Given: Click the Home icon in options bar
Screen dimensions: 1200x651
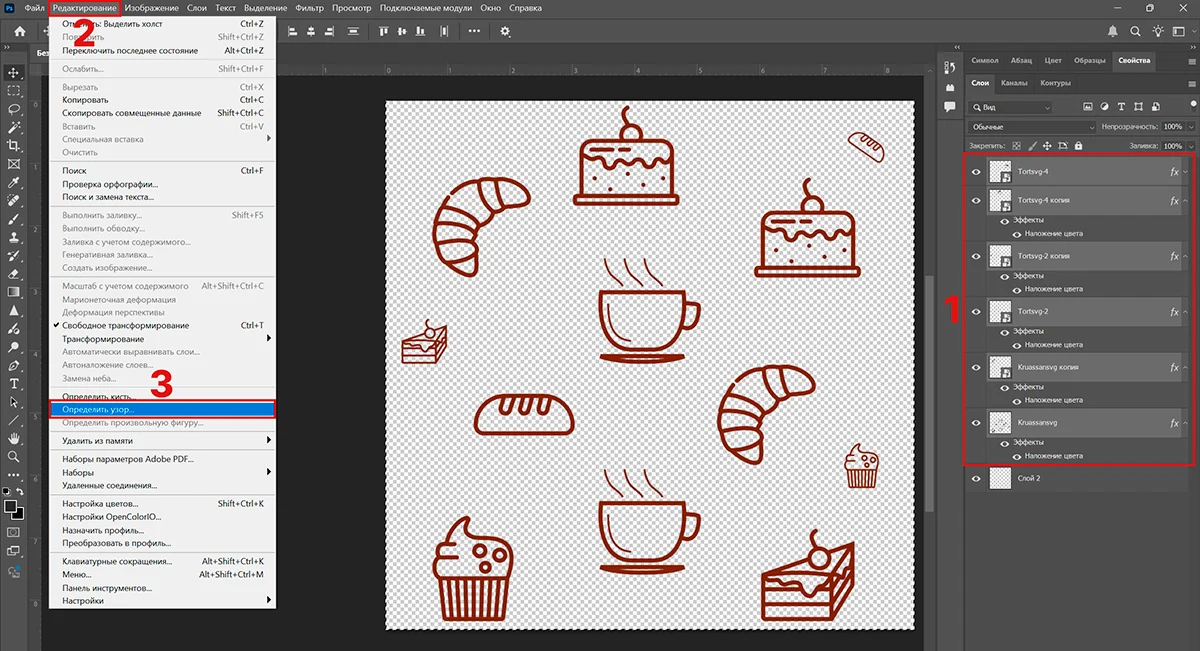Looking at the screenshot, I should tap(19, 31).
